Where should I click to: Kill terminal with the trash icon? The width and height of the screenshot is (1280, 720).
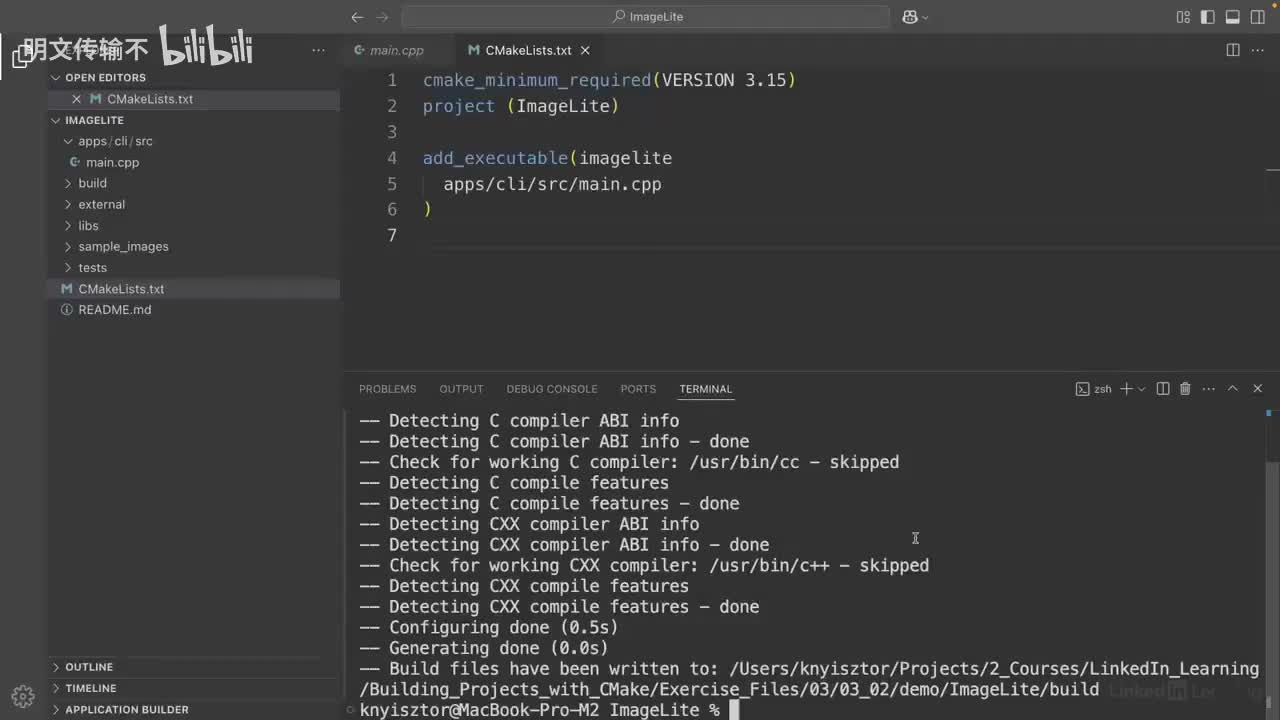pyautogui.click(x=1185, y=389)
